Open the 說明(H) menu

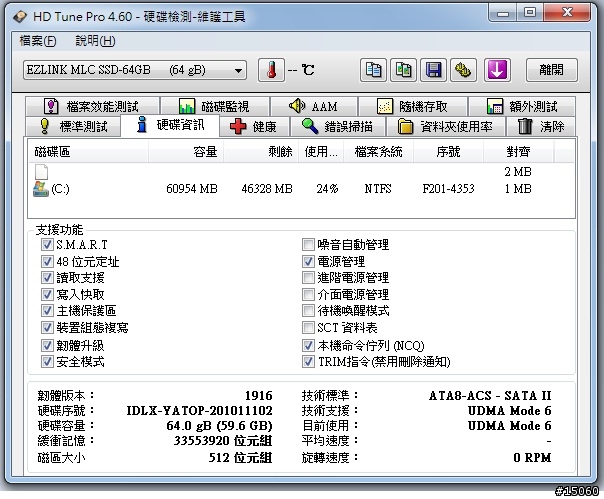95,41
